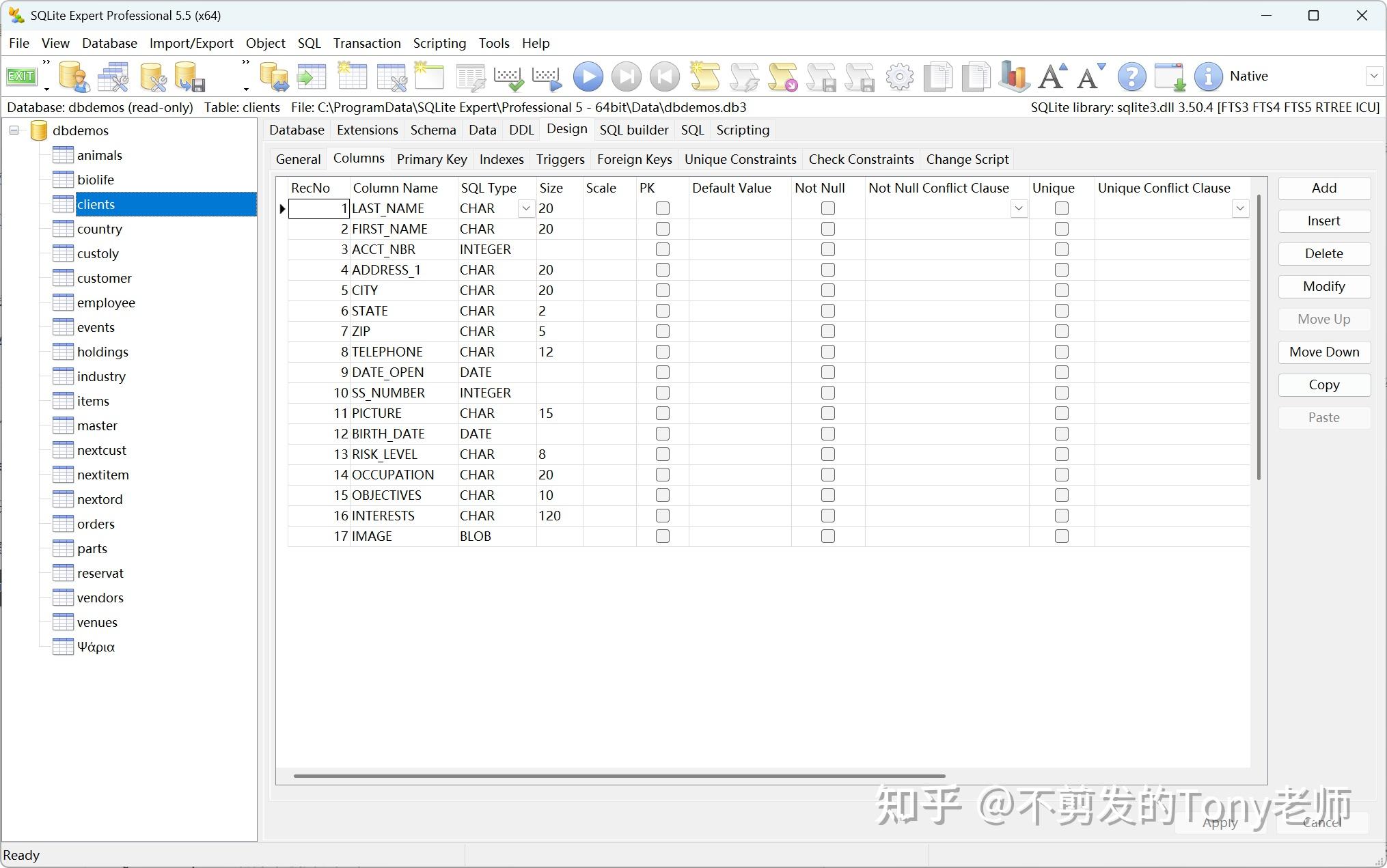Click the Move Down button

[x=1323, y=352]
